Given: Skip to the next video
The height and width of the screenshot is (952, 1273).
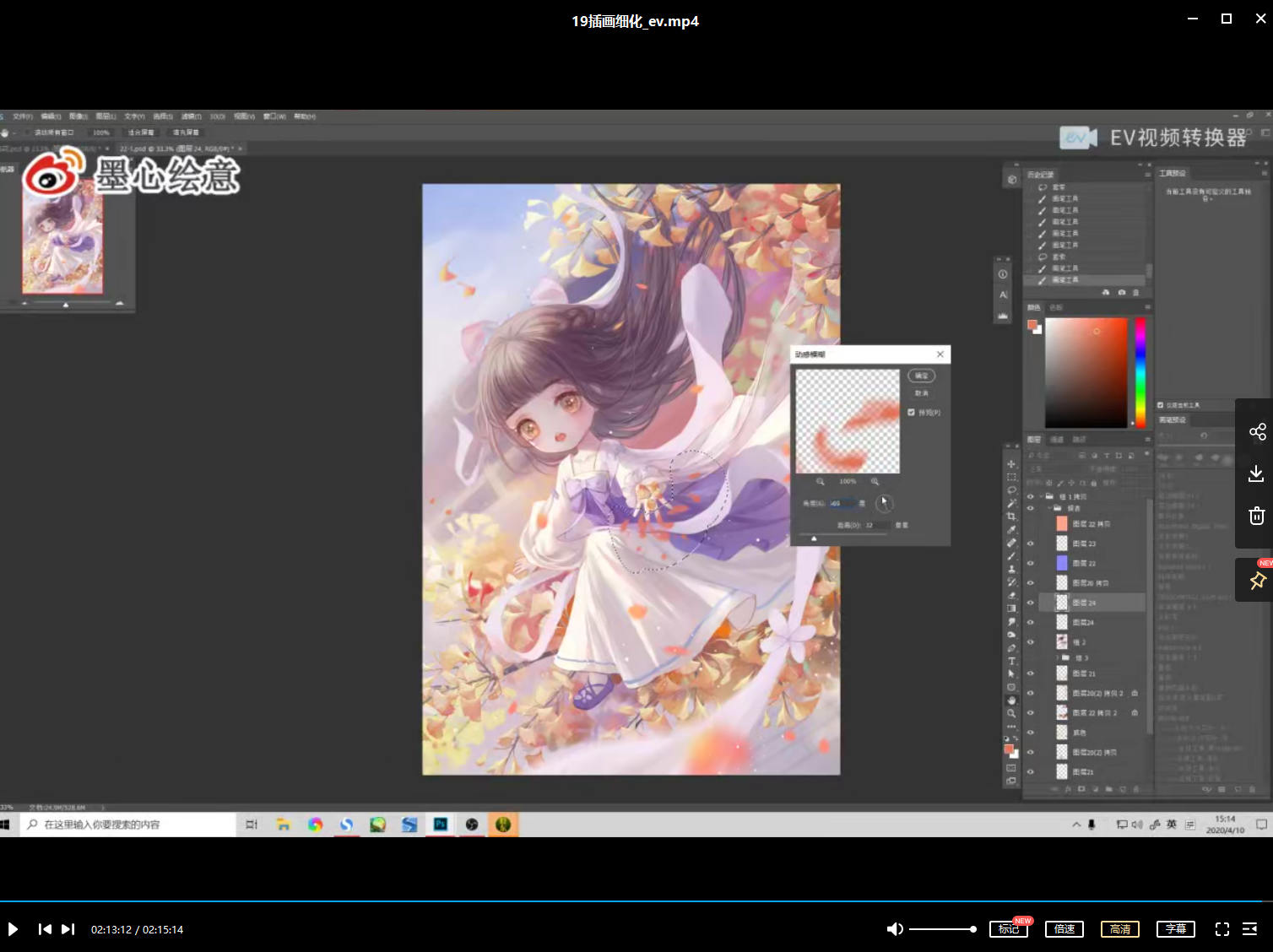Looking at the screenshot, I should pyautogui.click(x=68, y=929).
